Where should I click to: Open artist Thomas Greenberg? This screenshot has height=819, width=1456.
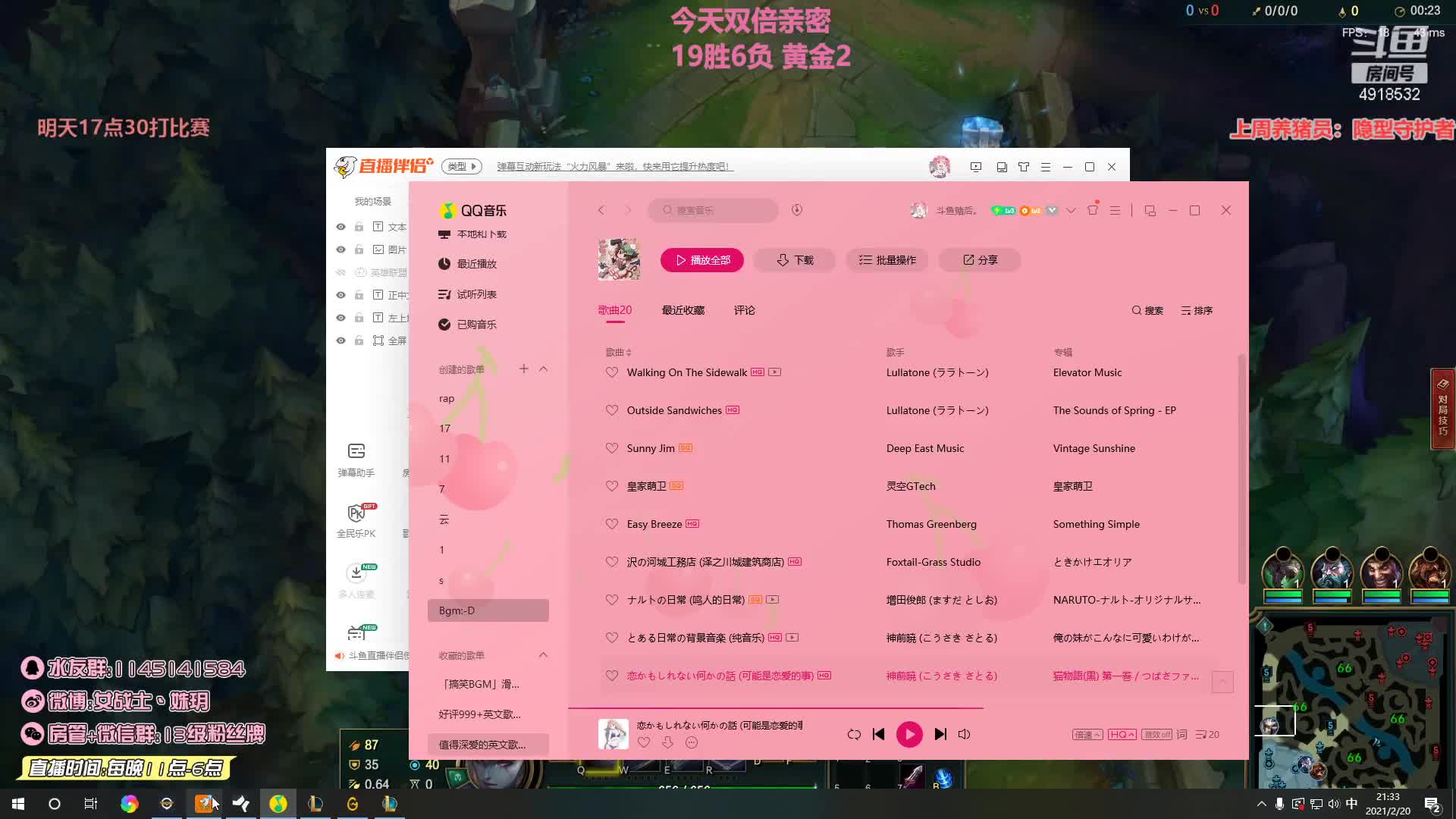(931, 524)
